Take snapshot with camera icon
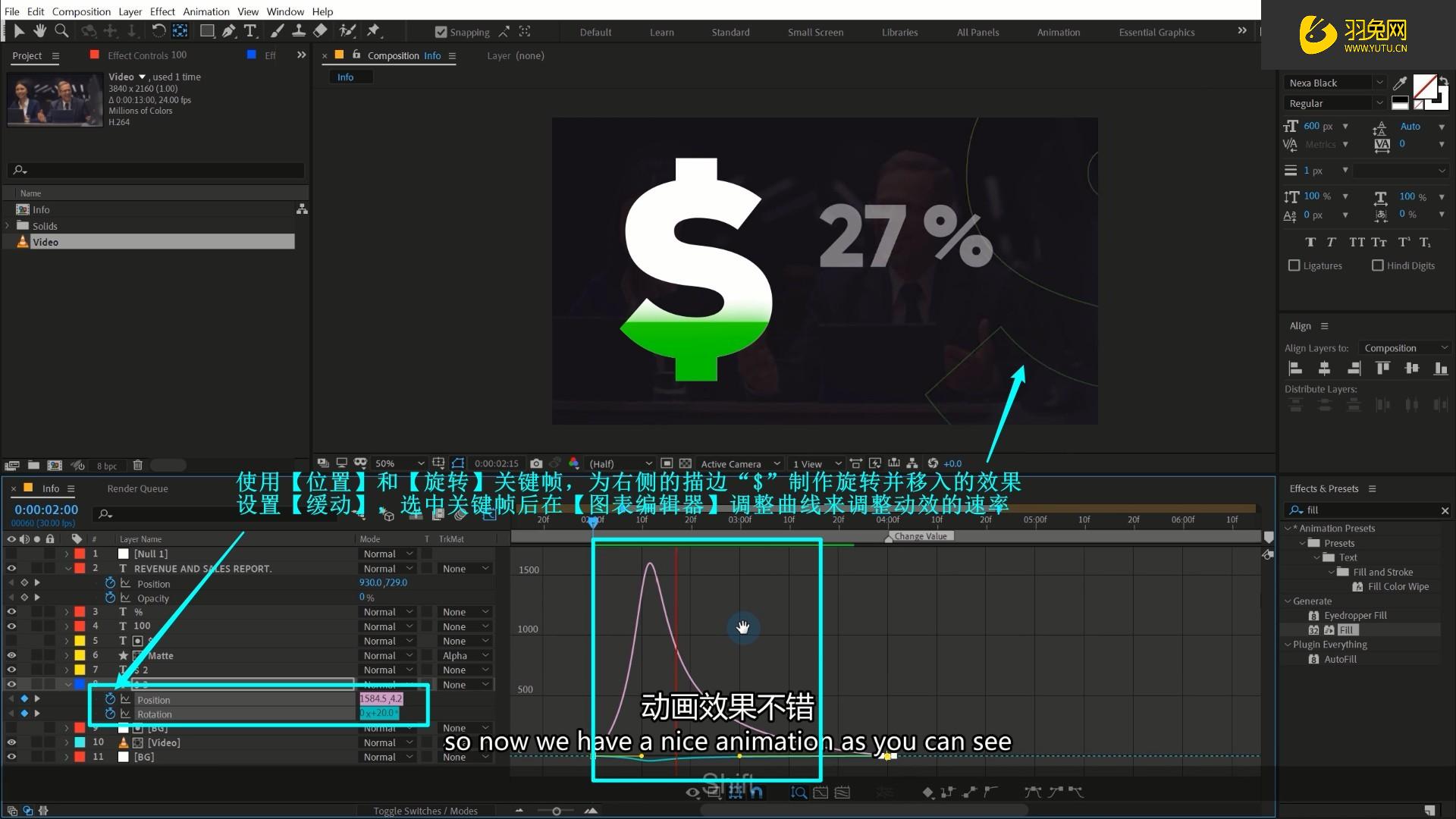This screenshot has height=819, width=1456. (536, 463)
